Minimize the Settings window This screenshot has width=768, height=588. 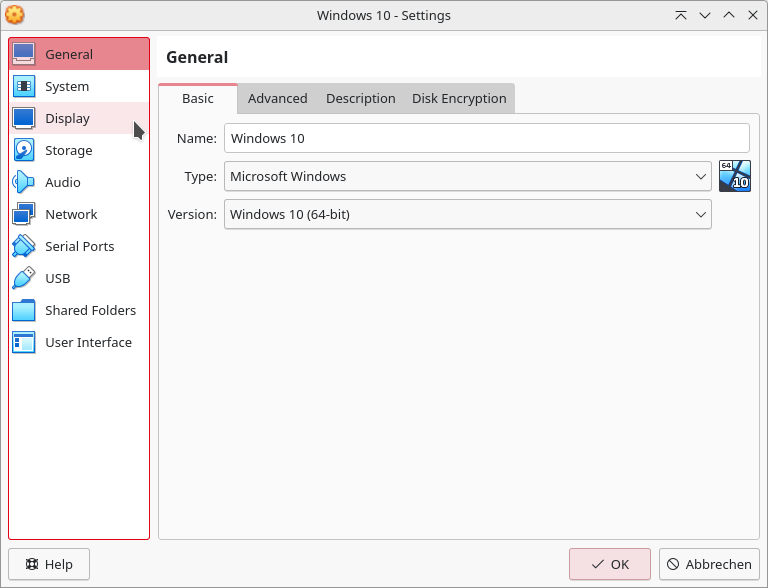pos(705,15)
